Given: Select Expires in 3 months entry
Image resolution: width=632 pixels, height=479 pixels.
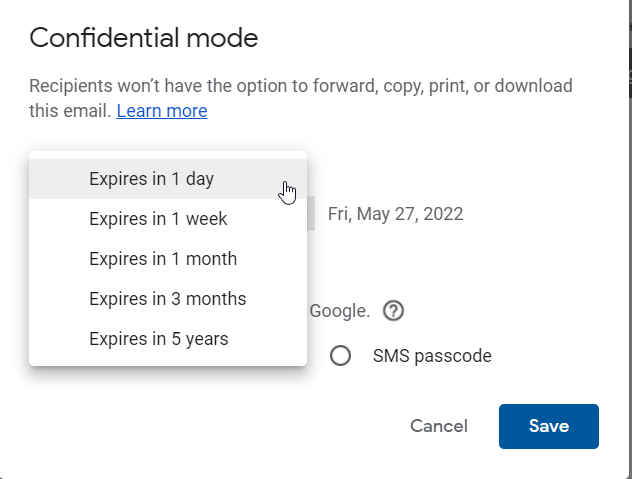Looking at the screenshot, I should (x=168, y=299).
